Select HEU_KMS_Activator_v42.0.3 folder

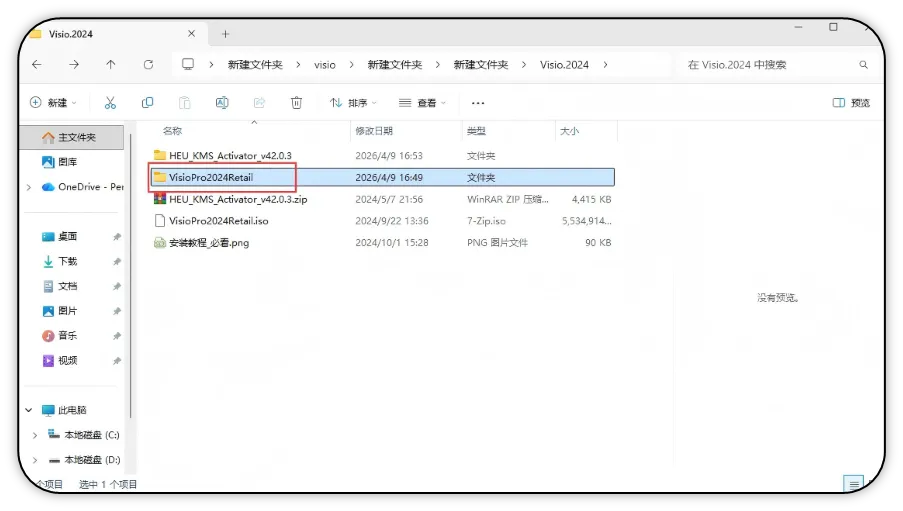click(x=382, y=156)
